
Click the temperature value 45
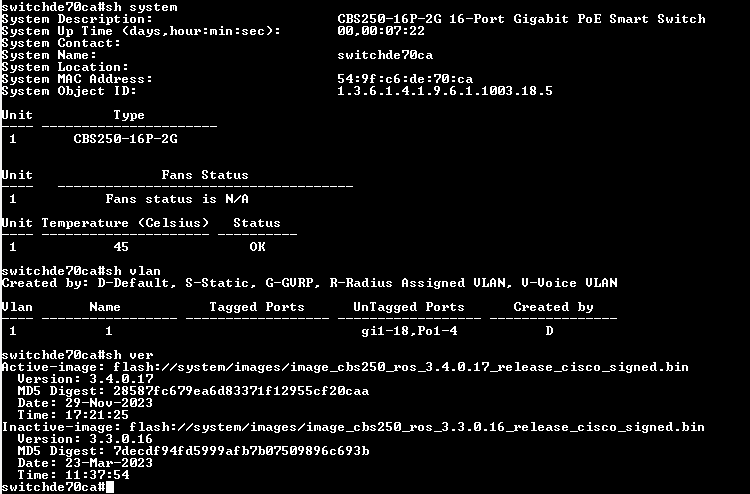click(121, 247)
